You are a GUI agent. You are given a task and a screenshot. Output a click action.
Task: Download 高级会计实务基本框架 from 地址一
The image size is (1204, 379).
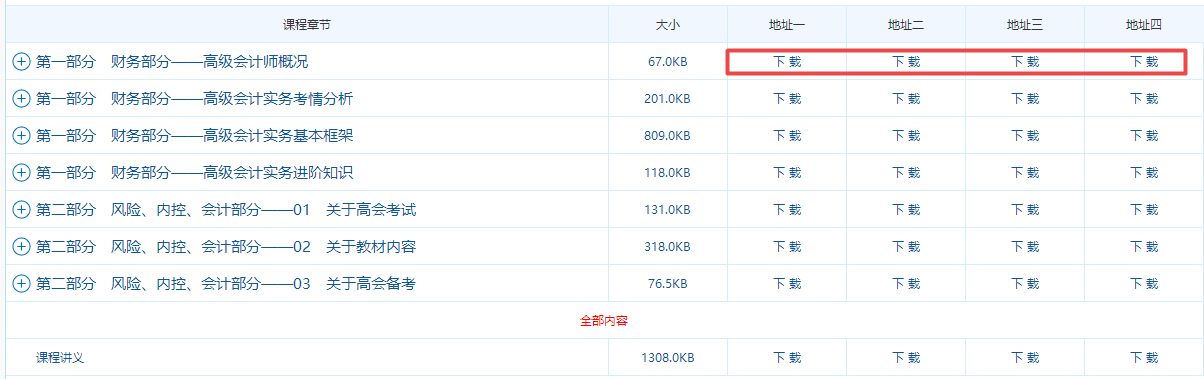787,136
